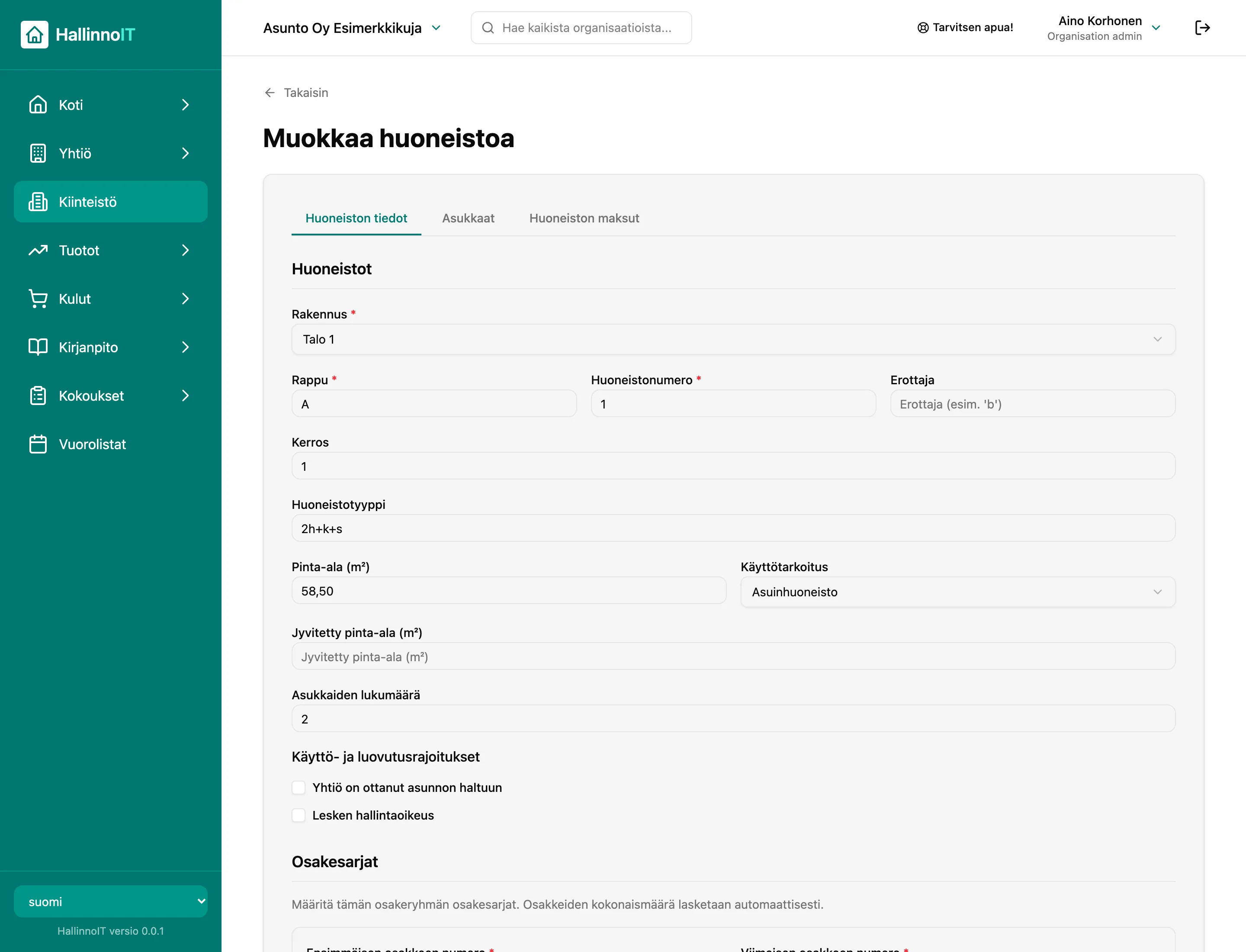Click the Vuorolistat calendar icon
The height and width of the screenshot is (952, 1246).
click(38, 444)
